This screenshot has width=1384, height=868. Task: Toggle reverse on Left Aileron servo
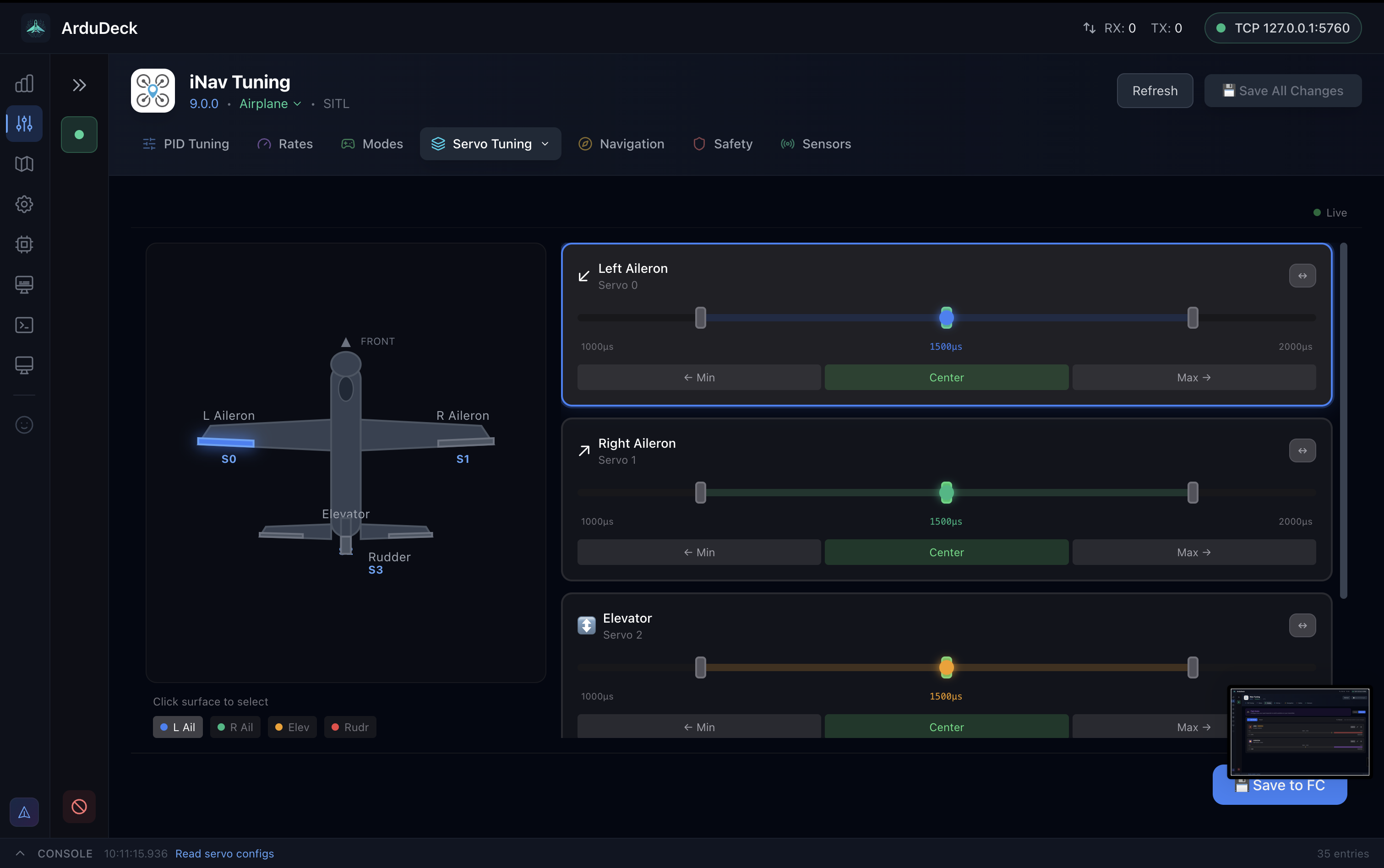pos(1302,276)
